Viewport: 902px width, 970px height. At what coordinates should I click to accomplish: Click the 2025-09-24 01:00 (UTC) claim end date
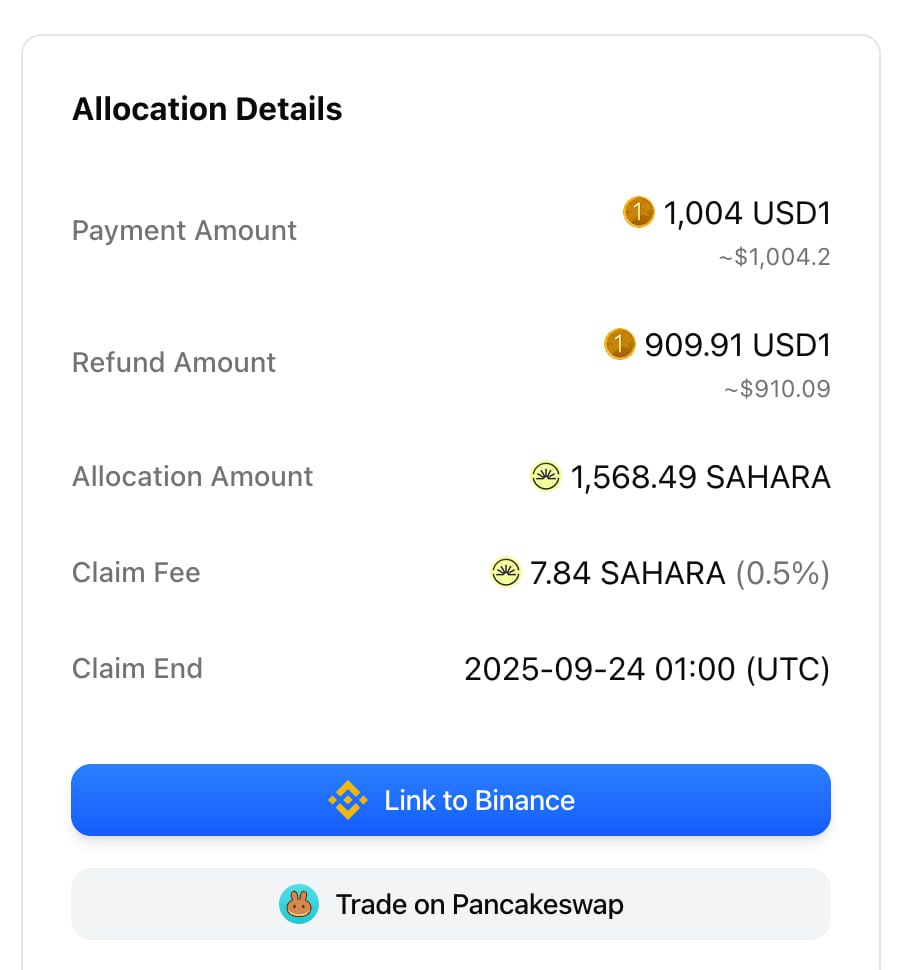(x=647, y=669)
